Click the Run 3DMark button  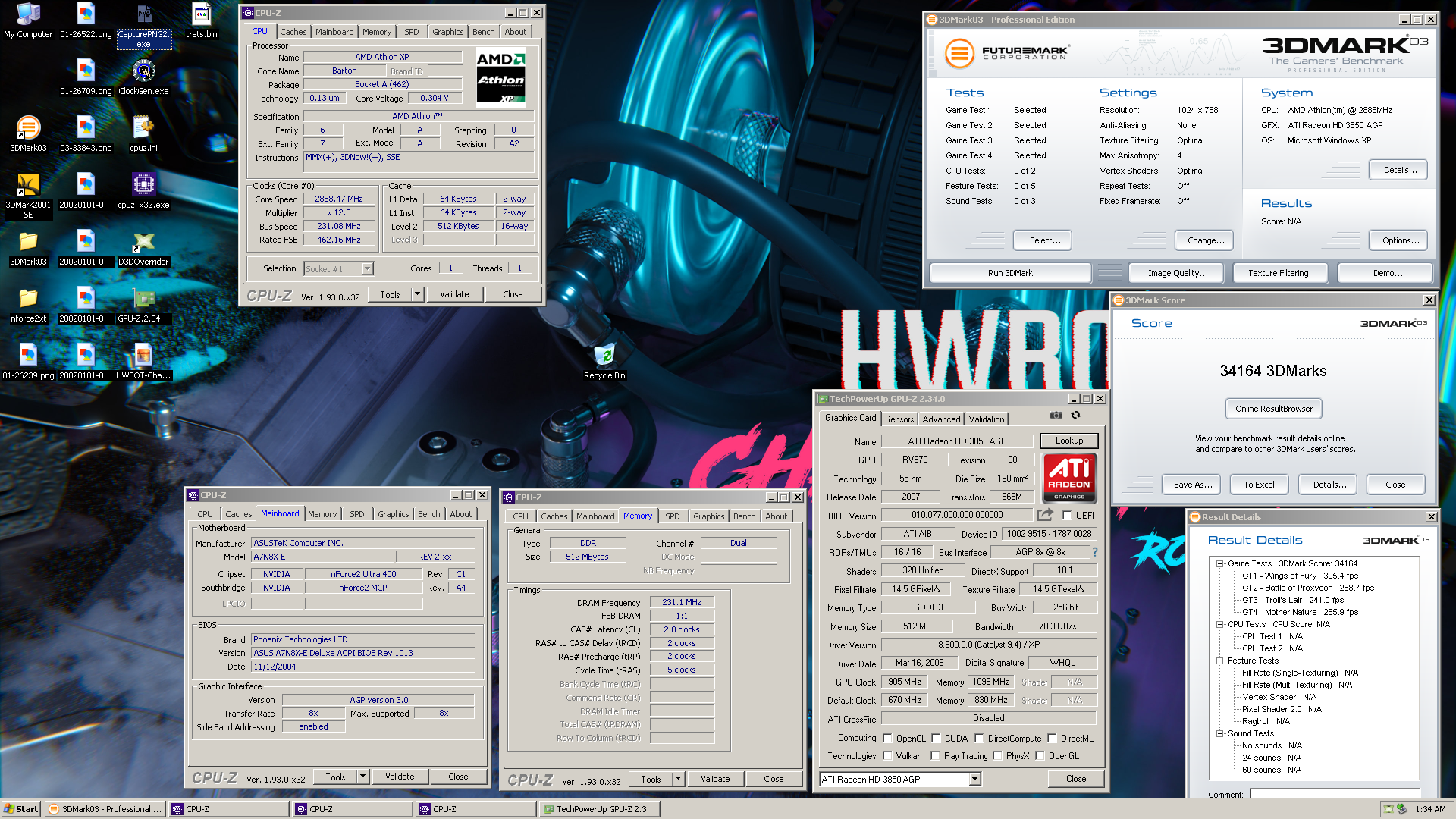point(1010,273)
